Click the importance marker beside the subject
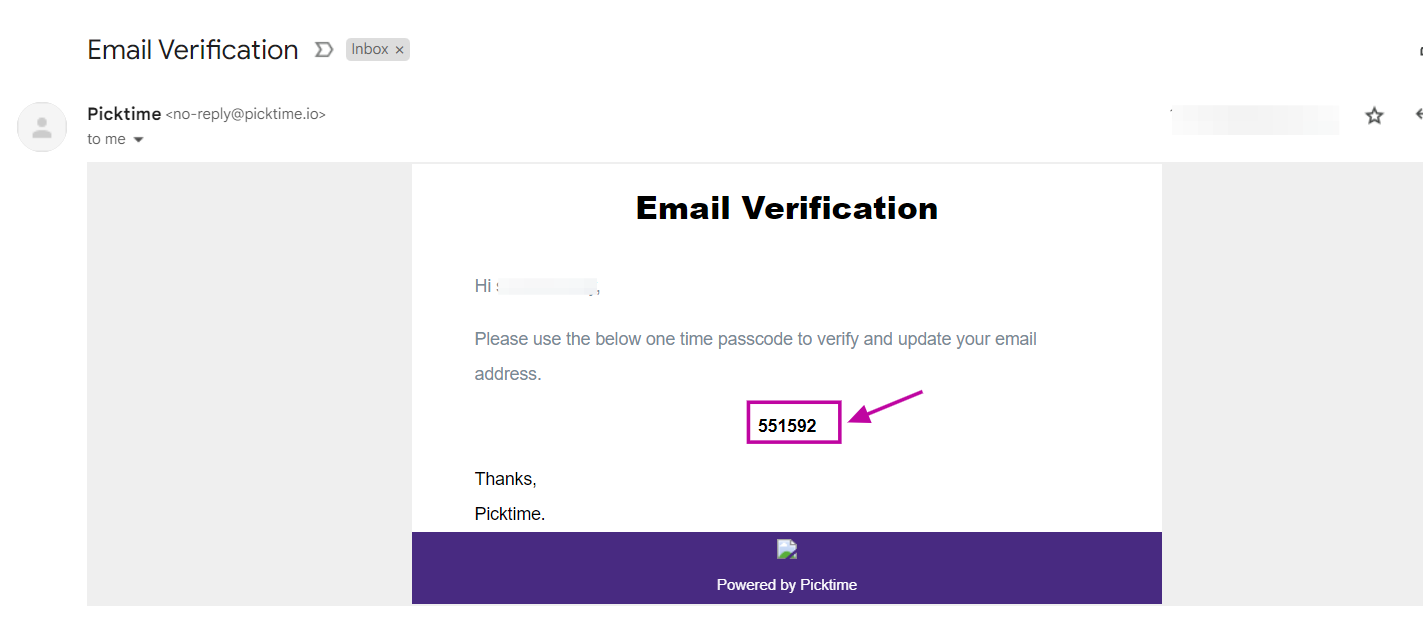The width and height of the screenshot is (1423, 621). [324, 49]
